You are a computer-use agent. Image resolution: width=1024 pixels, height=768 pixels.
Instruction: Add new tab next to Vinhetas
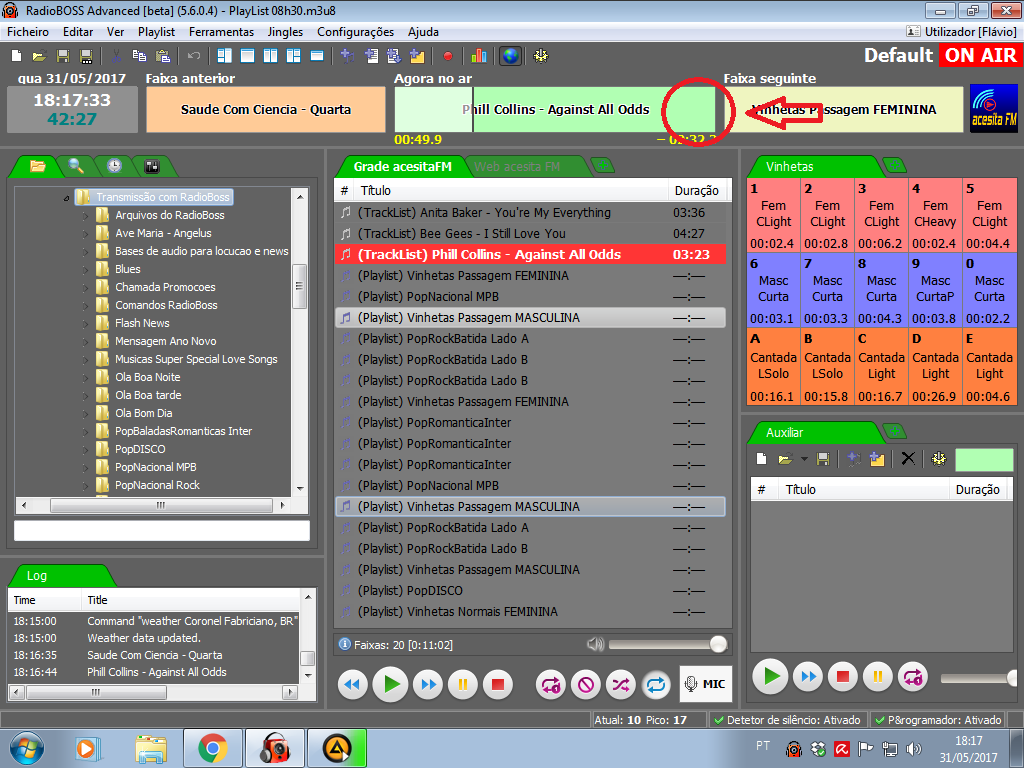pyautogui.click(x=895, y=165)
